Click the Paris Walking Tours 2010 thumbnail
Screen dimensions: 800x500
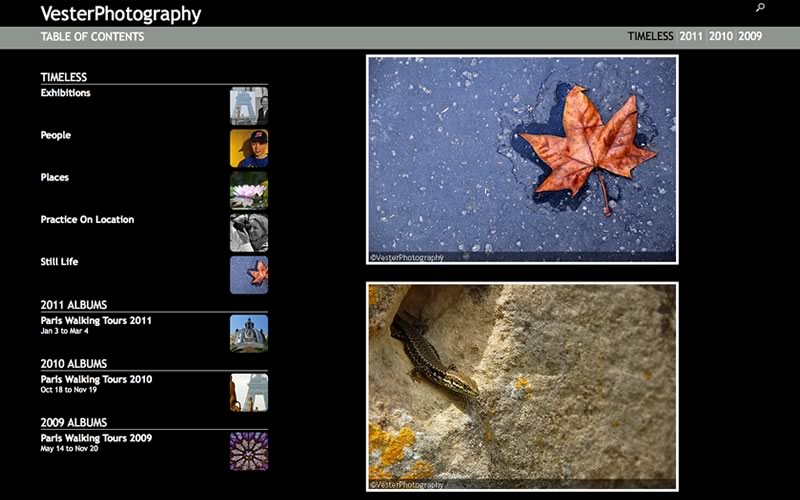coord(248,392)
